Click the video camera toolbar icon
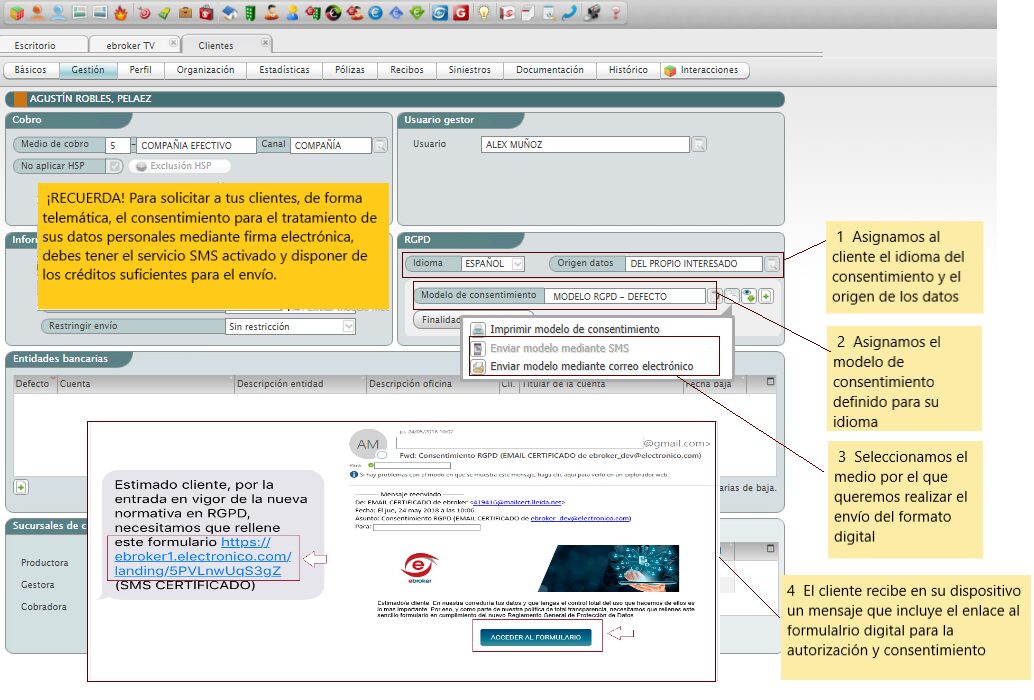Image resolution: width=1034 pixels, height=700 pixels. coord(593,13)
